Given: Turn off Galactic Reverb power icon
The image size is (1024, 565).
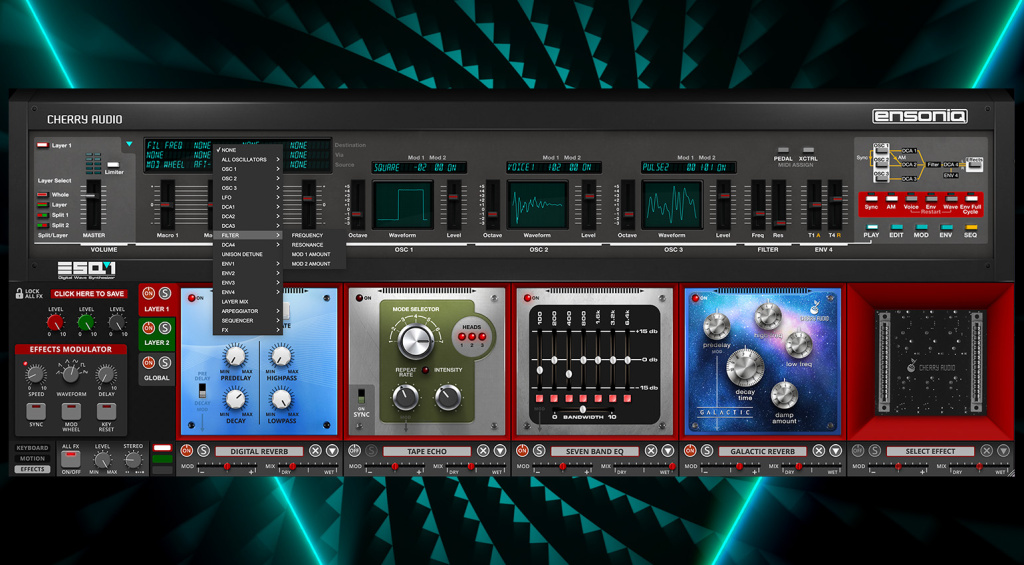Looking at the screenshot, I should click(690, 451).
